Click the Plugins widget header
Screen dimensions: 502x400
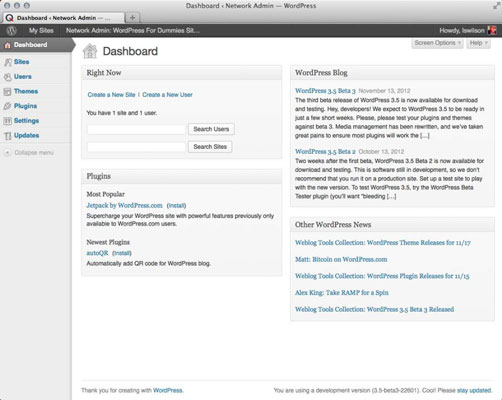coord(182,176)
